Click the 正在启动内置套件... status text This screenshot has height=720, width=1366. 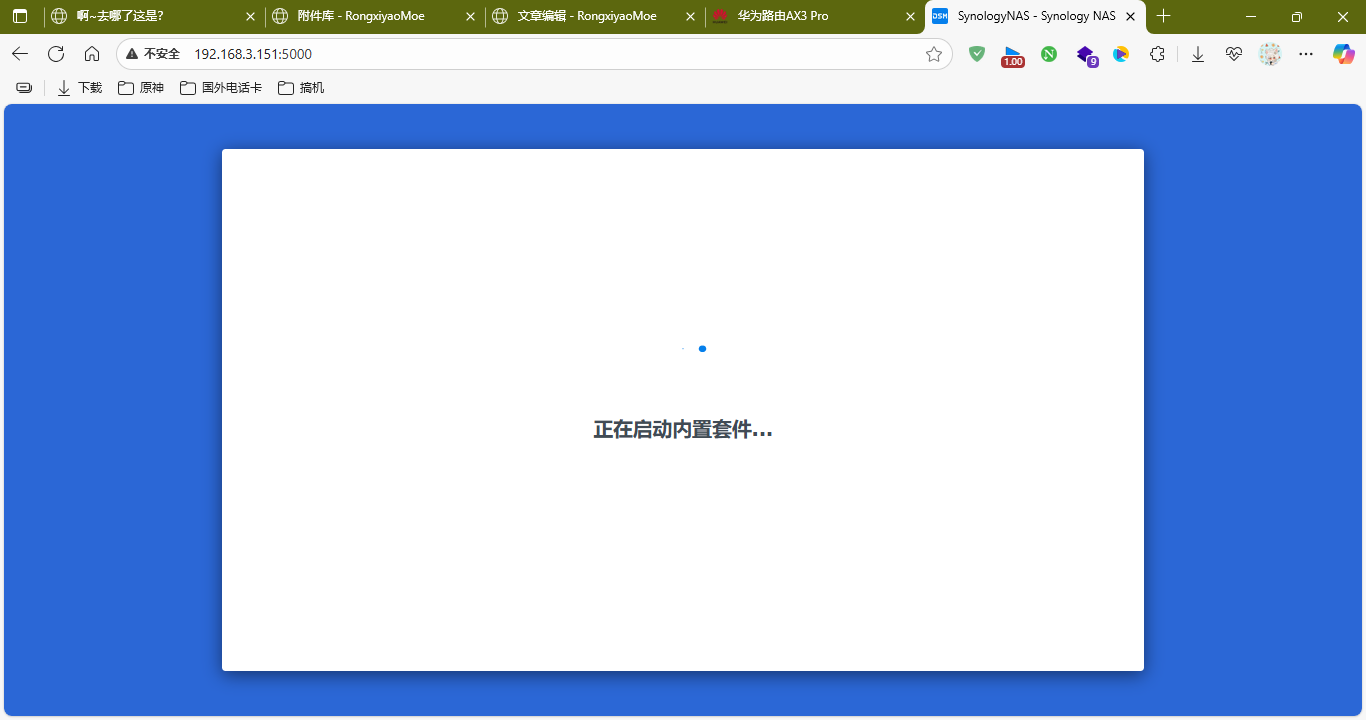[683, 430]
